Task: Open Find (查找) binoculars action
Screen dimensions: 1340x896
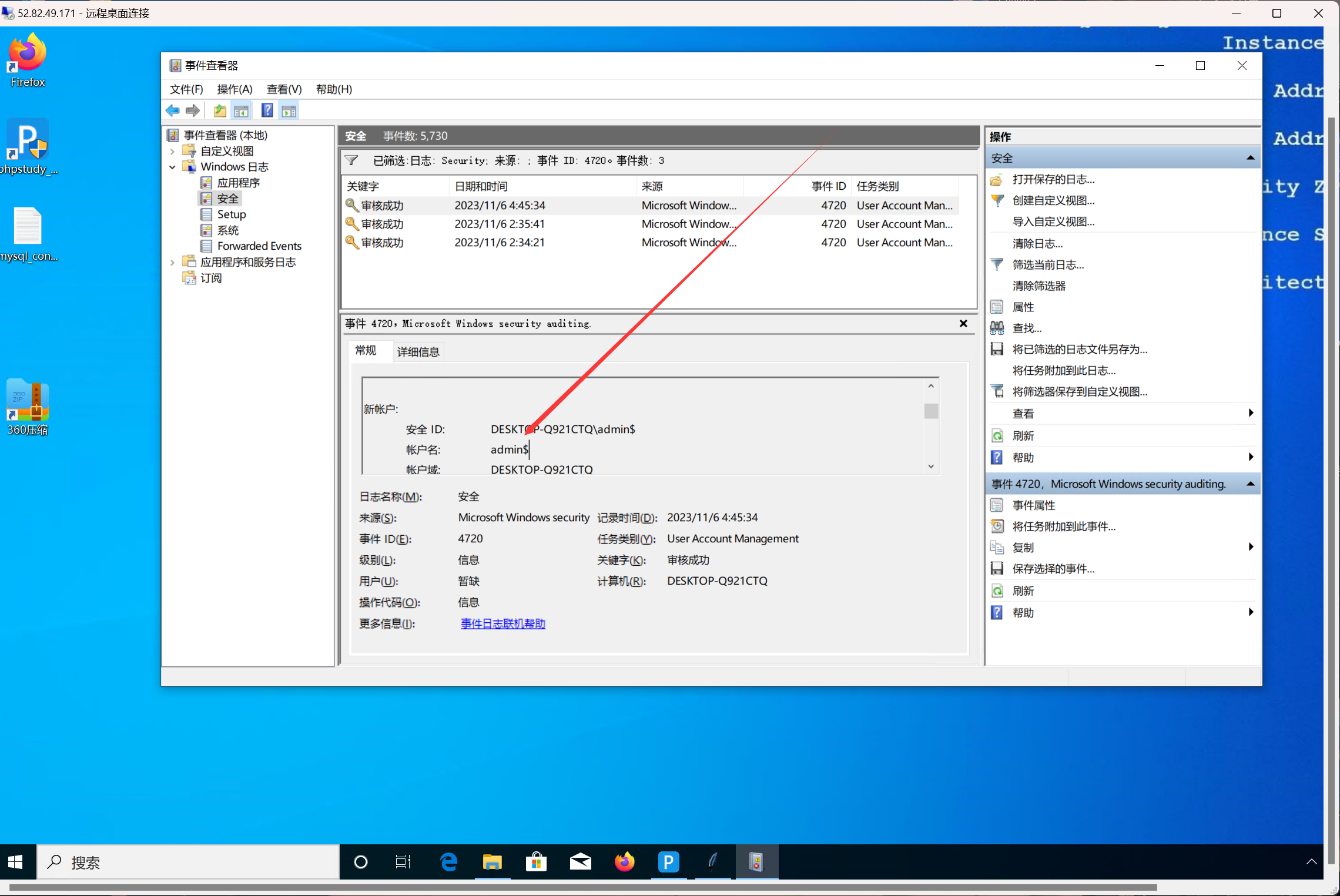Action: pos(1027,328)
